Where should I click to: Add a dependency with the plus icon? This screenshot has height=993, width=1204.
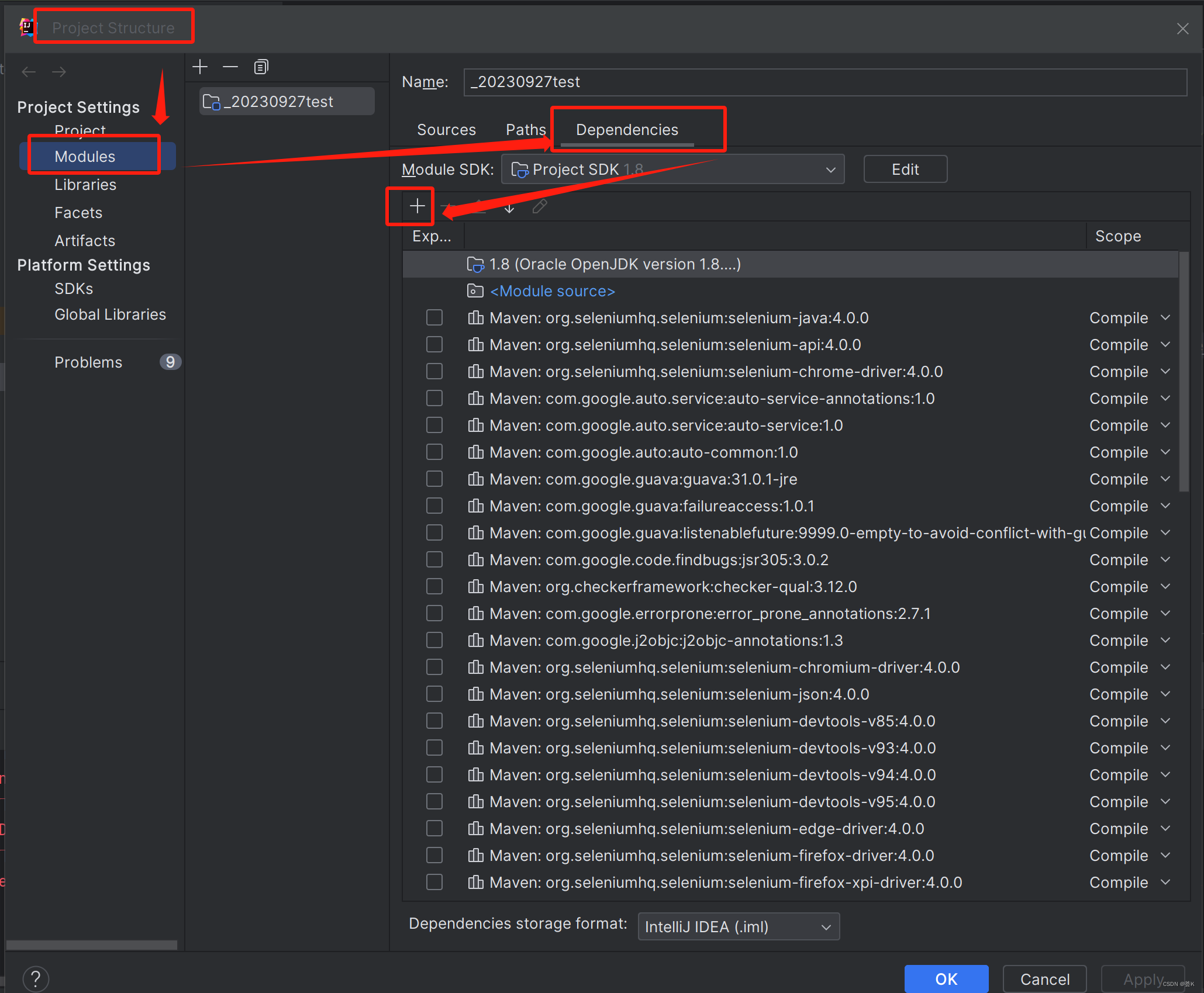coord(417,206)
